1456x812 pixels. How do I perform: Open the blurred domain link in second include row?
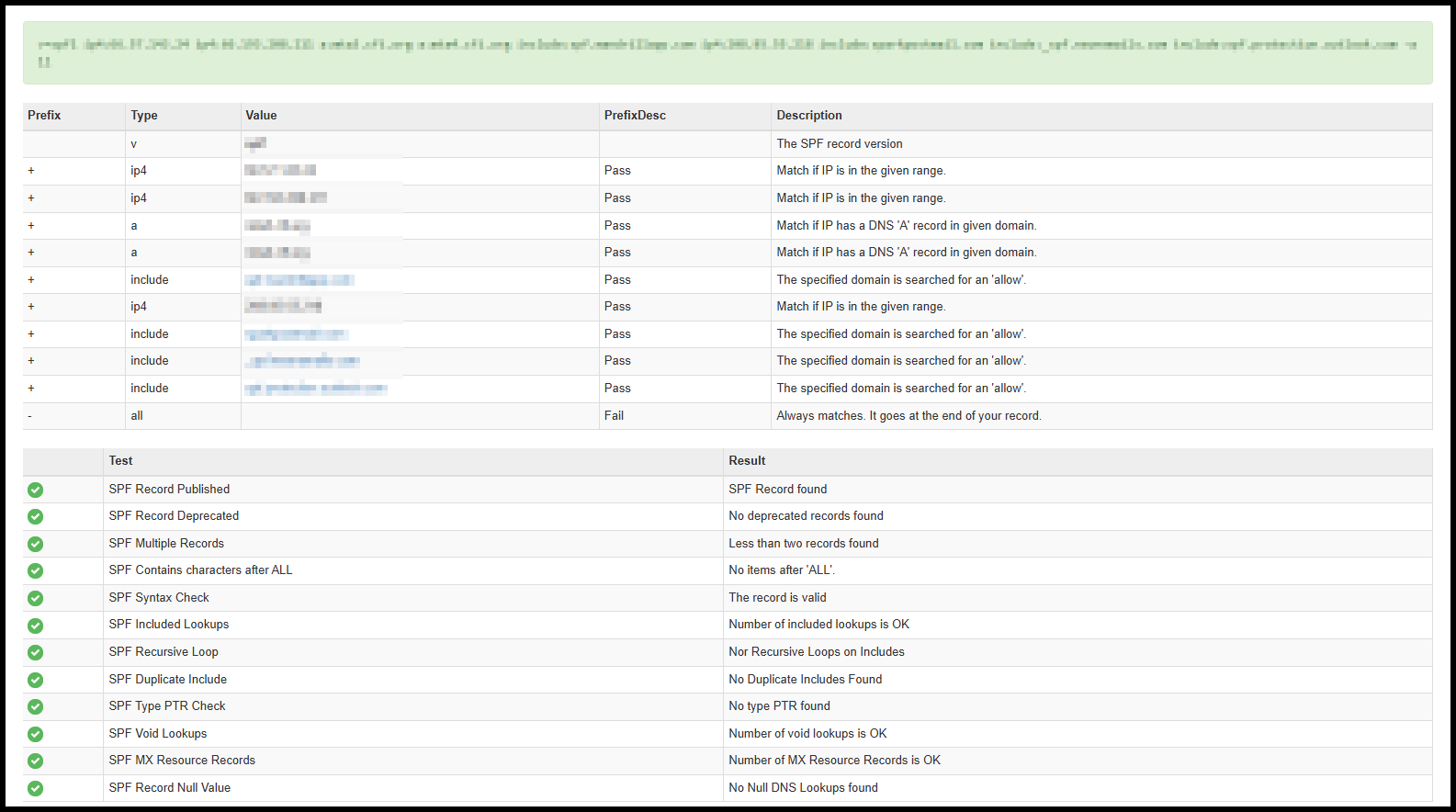(x=296, y=334)
